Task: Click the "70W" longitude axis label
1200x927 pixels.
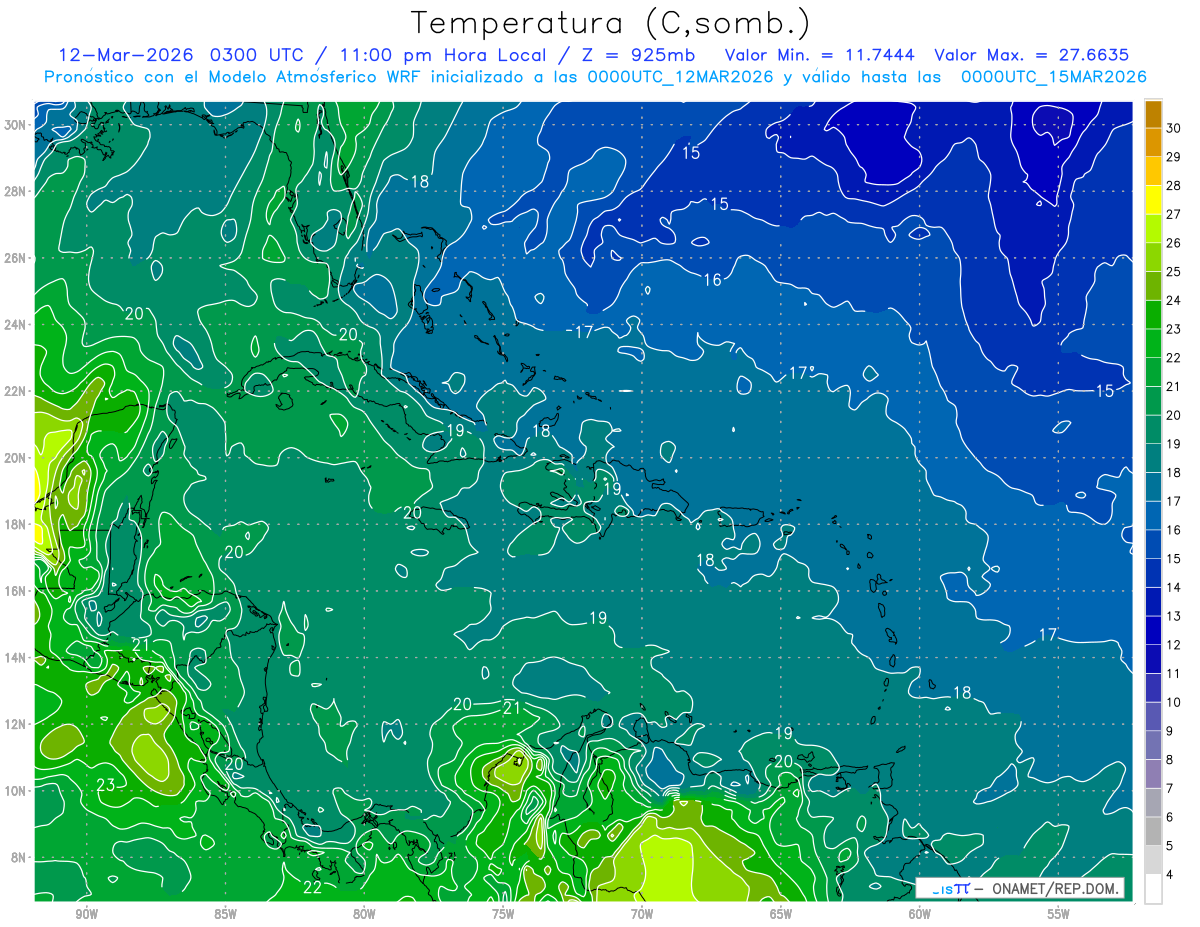Action: (x=642, y=913)
